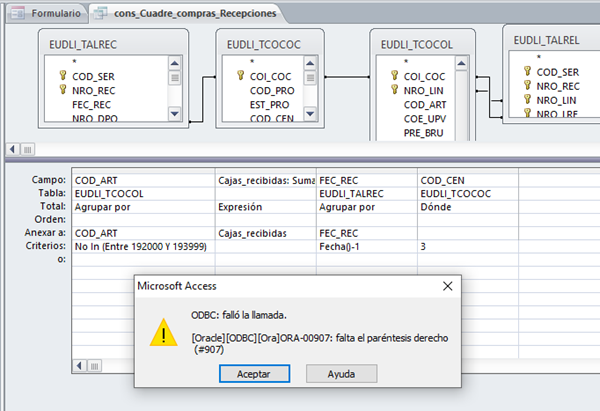Viewport: 600px width, 411px height.
Task: Click the Total cell showing Expresión
Action: coord(266,206)
